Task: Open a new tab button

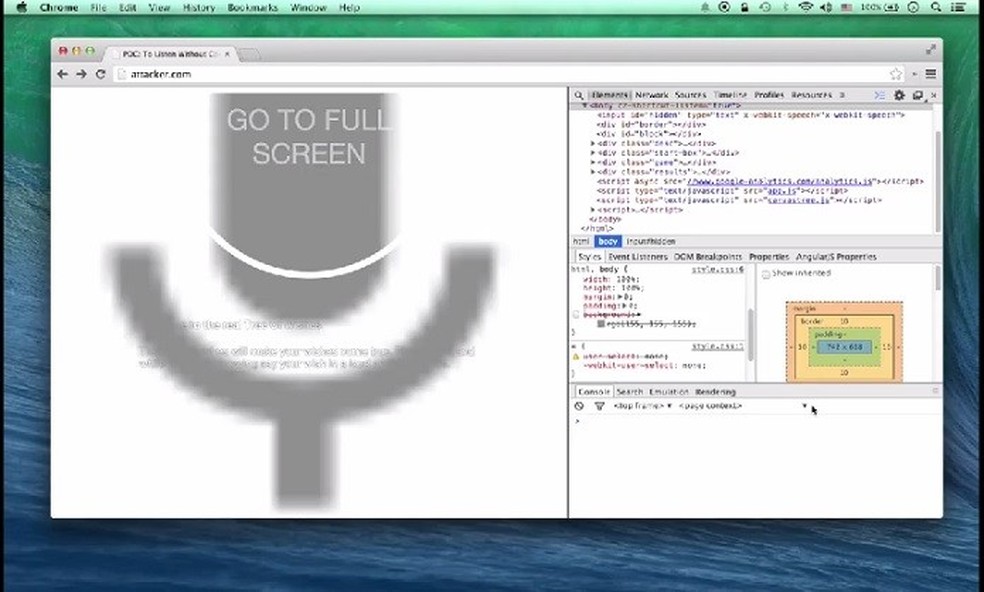Action: [x=249, y=55]
